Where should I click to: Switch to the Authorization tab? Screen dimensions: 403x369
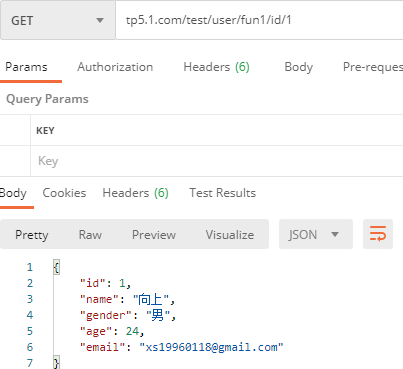pyautogui.click(x=115, y=67)
